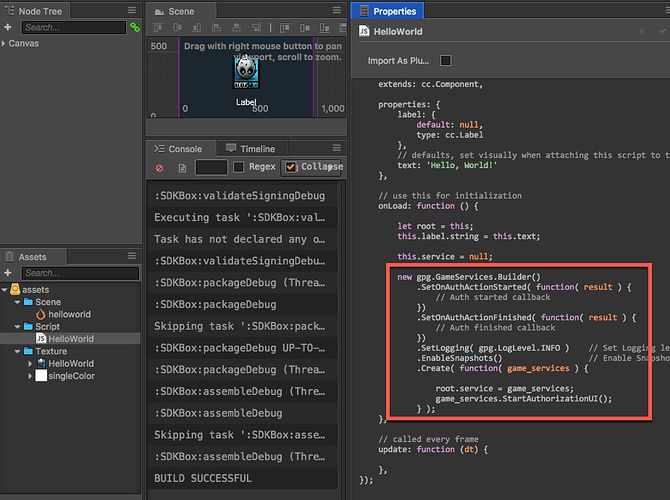Open the Node Tree panel menu icon
The image size is (670, 500).
coord(132,9)
